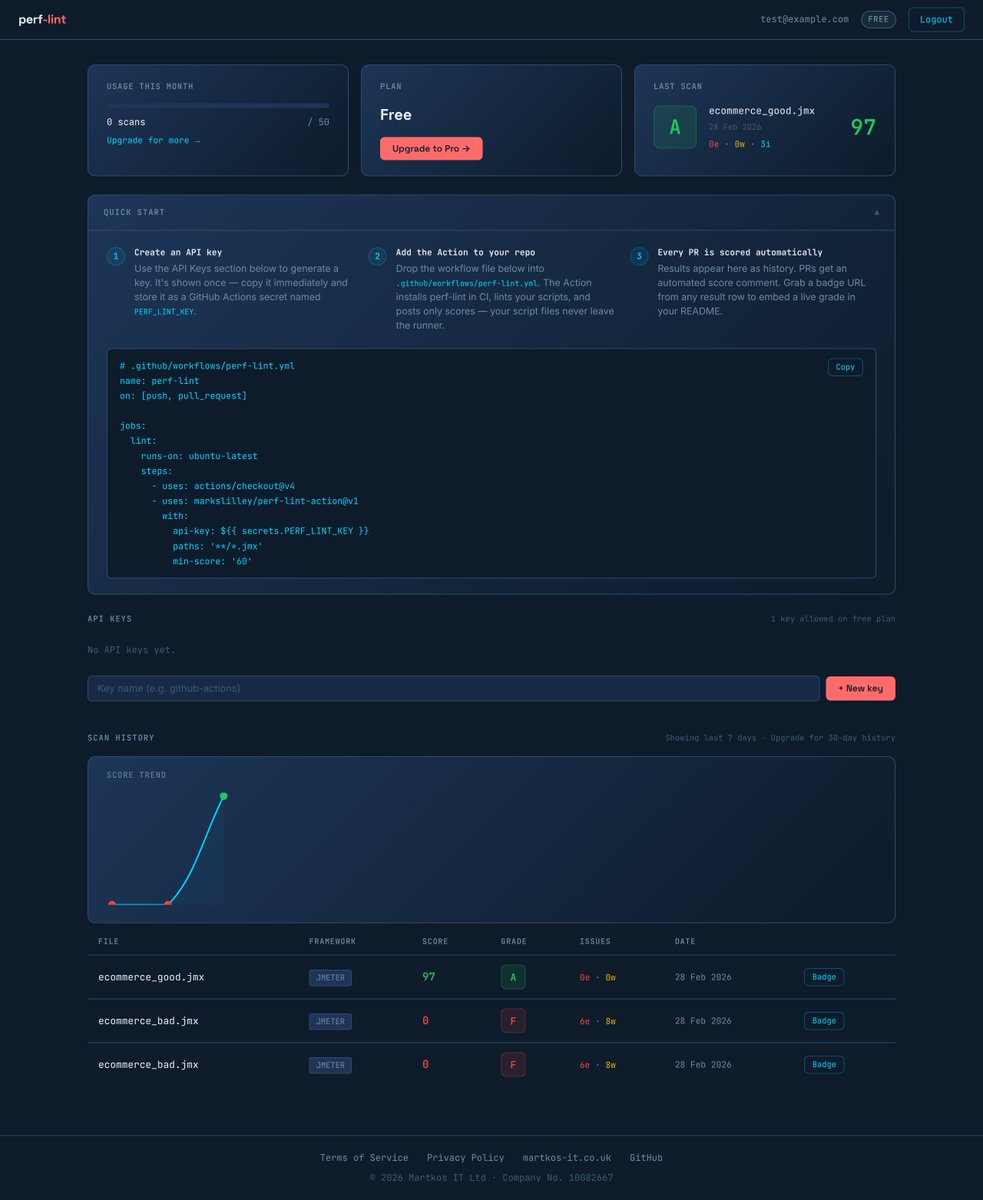Screen dimensions: 983x1200
Task: Click the Framework column header
Action: tap(332, 941)
